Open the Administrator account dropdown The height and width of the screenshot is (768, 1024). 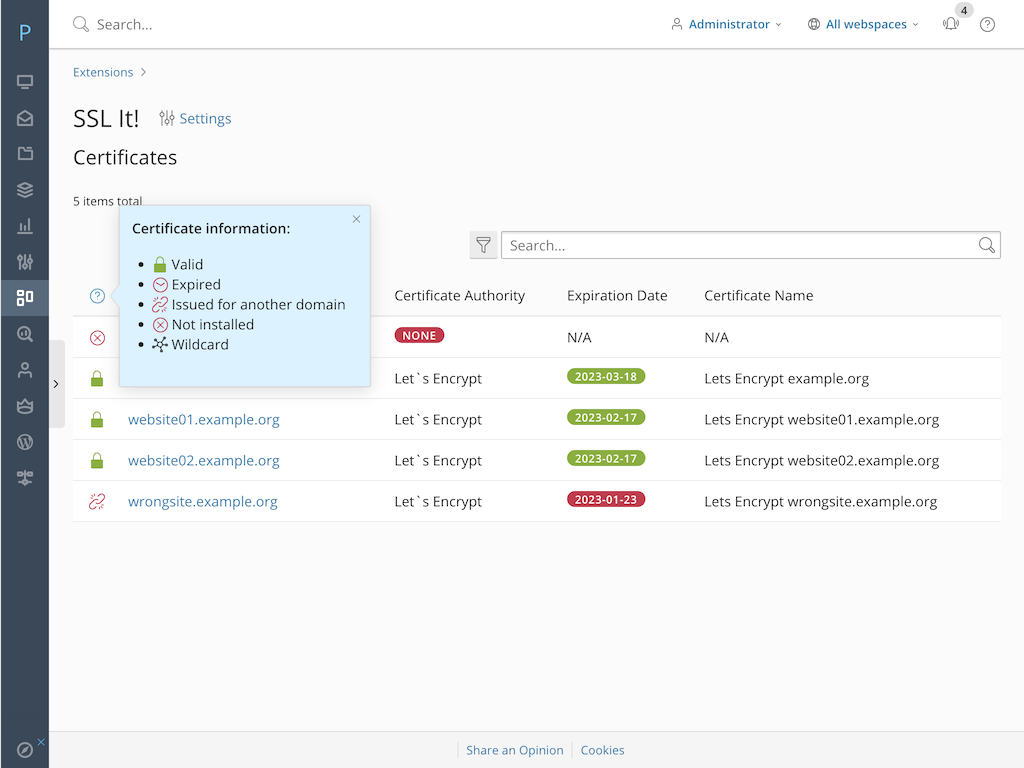click(727, 24)
